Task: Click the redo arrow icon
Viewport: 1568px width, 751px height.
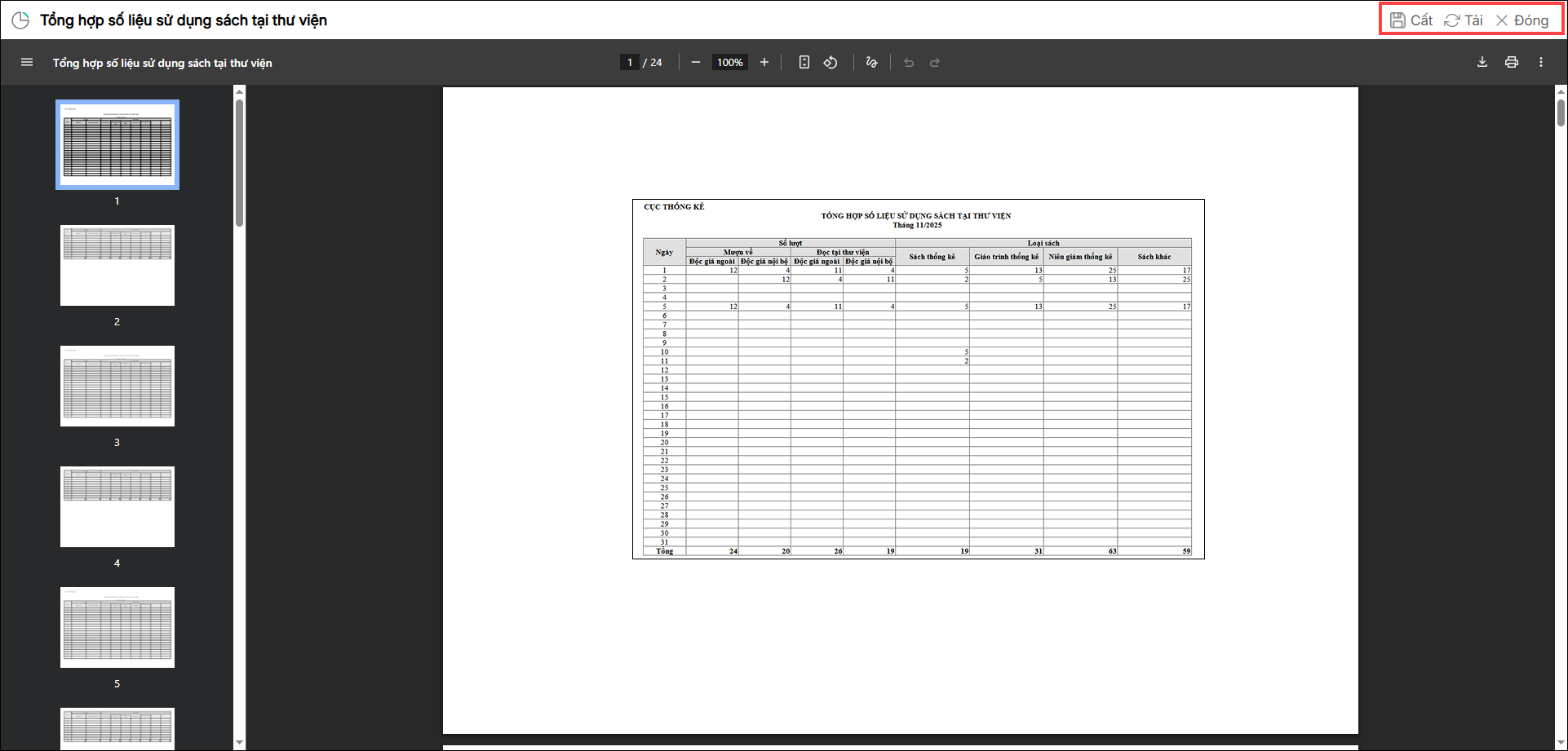Action: [x=935, y=63]
